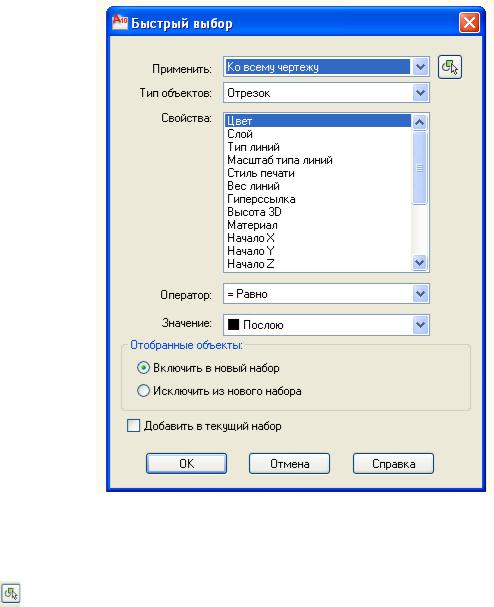Click the properties list scroll up arrow
The image size is (494, 607).
[420, 122]
